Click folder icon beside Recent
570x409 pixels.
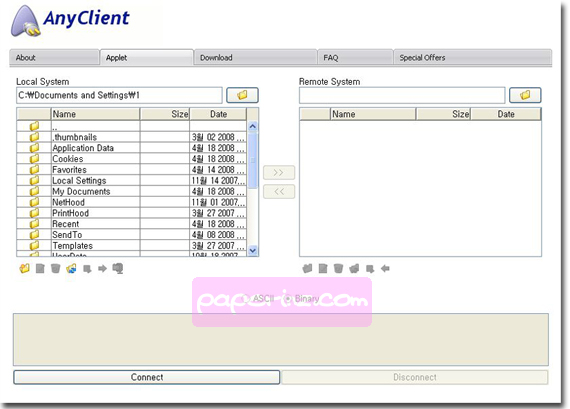[x=34, y=224]
